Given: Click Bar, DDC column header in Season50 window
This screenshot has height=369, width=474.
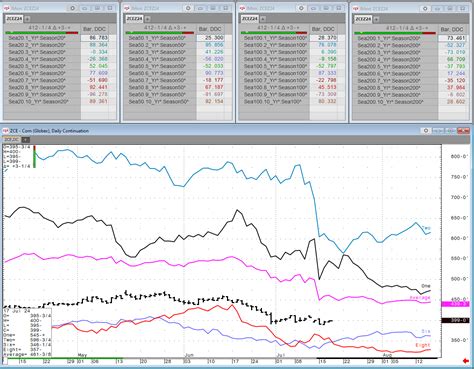Looking at the screenshot, I should pos(210,29).
